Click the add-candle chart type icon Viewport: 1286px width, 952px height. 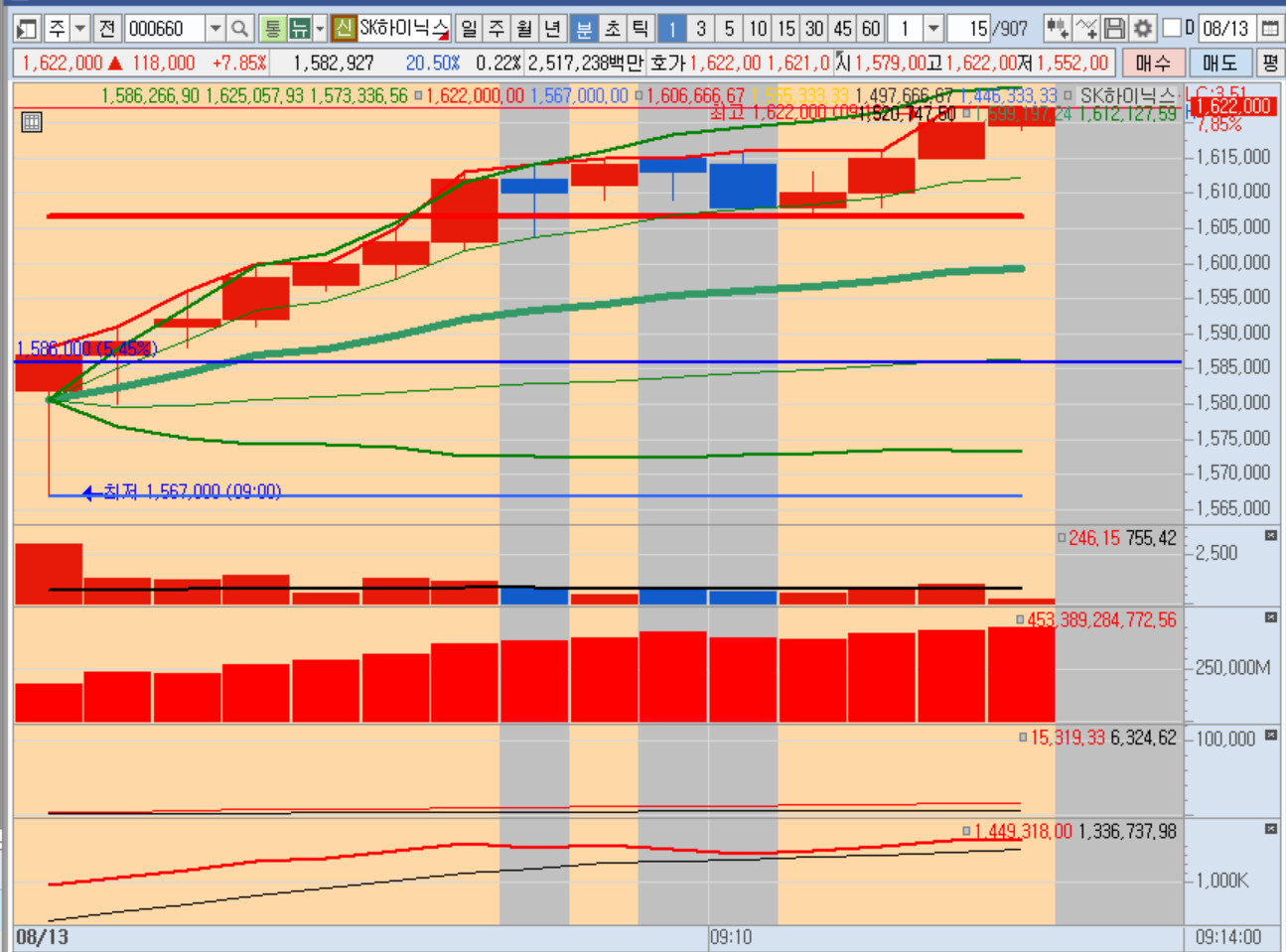pyautogui.click(x=1058, y=29)
